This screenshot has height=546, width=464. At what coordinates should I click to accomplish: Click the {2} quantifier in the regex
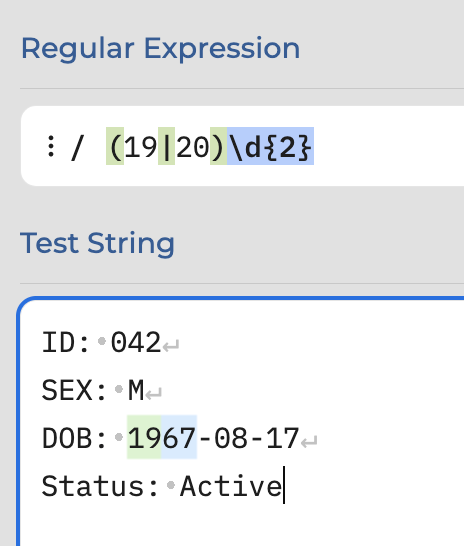click(288, 146)
